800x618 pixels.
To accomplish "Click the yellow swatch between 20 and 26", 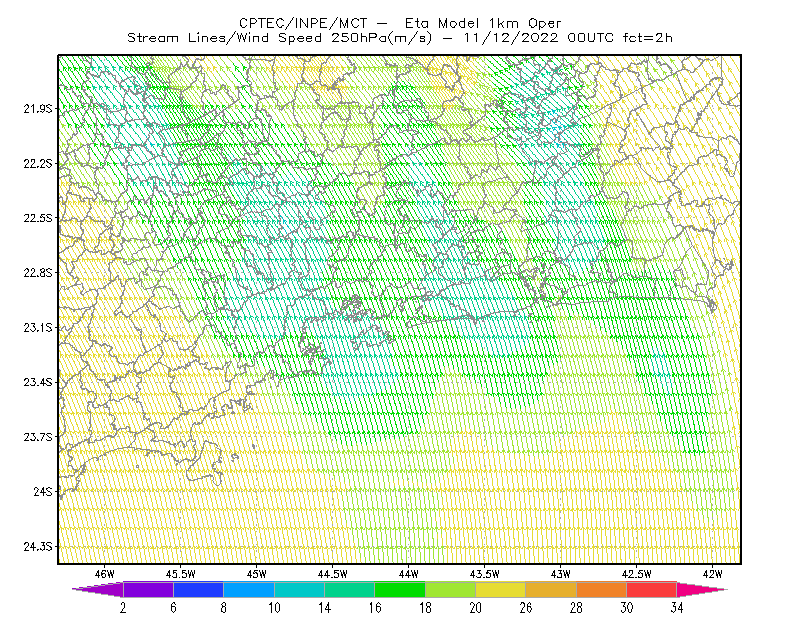I will click(501, 589).
